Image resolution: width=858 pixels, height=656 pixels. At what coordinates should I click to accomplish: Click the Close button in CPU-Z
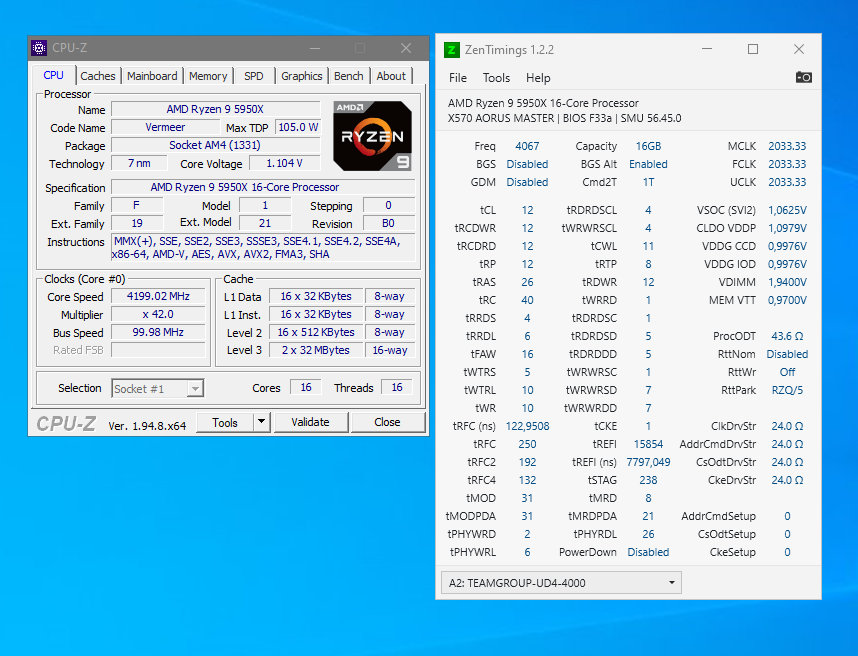coord(387,422)
